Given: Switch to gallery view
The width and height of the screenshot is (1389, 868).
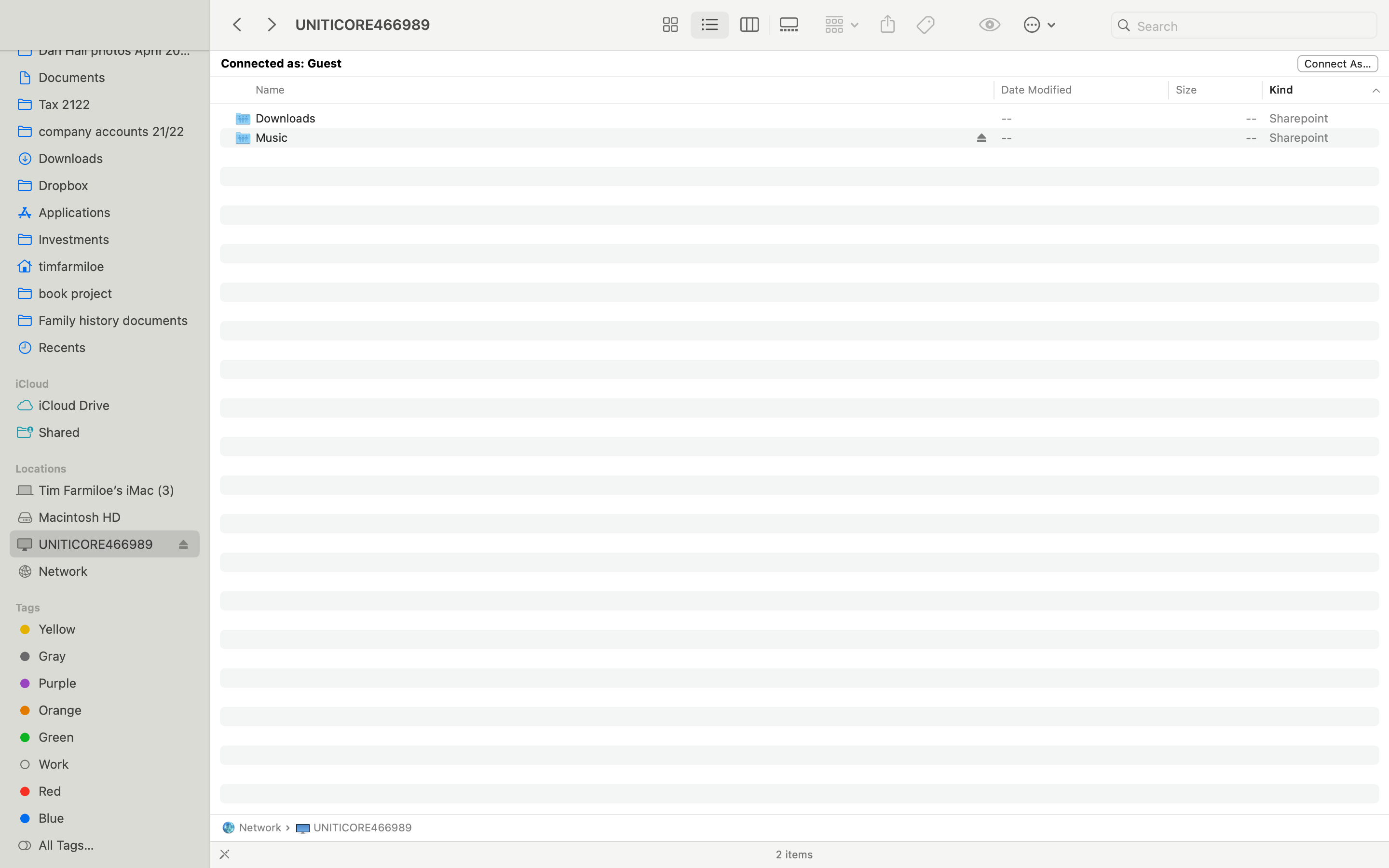Looking at the screenshot, I should pyautogui.click(x=789, y=25).
